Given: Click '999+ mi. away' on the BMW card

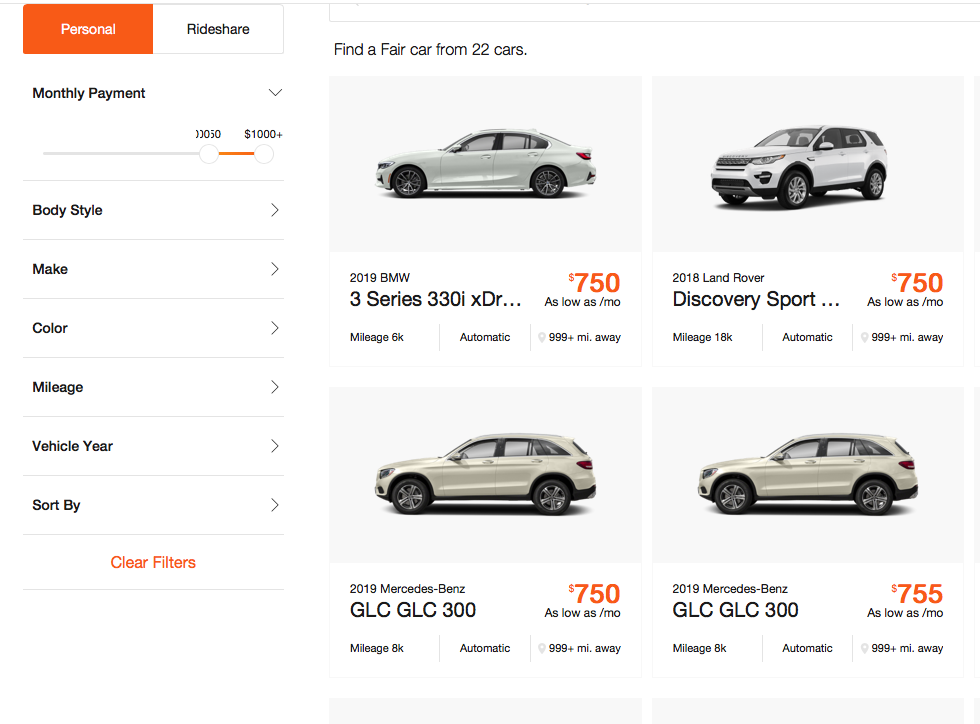Looking at the screenshot, I should pyautogui.click(x=585, y=337).
